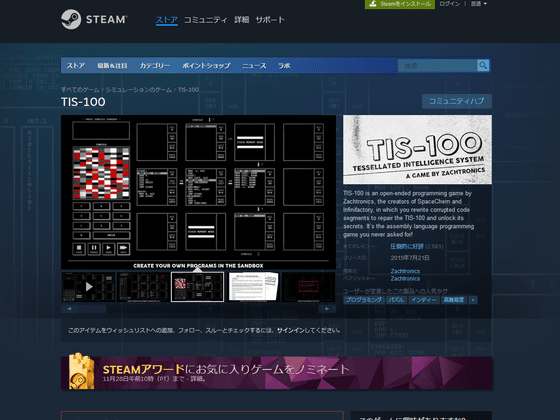
Task: Open the language dropdown at top
Action: click(x=479, y=4)
